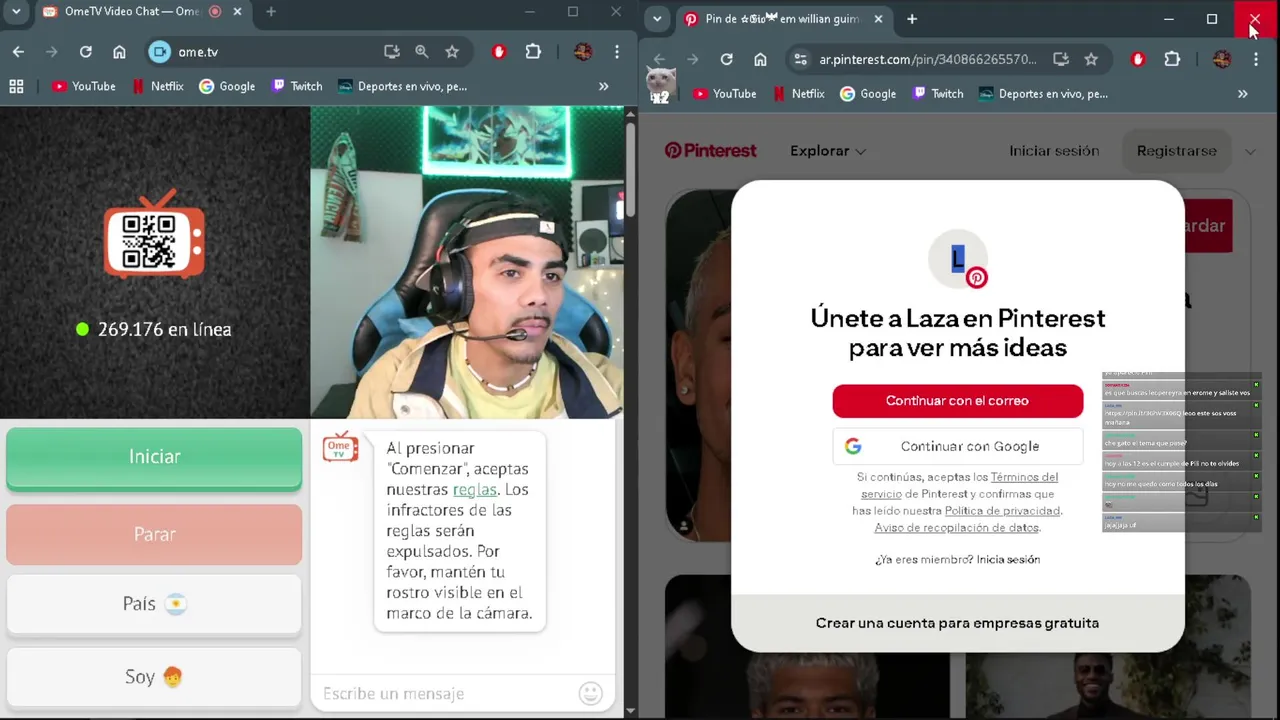Screen dimensions: 1280x720
Task: Click the Iniciar button
Action: 154,457
